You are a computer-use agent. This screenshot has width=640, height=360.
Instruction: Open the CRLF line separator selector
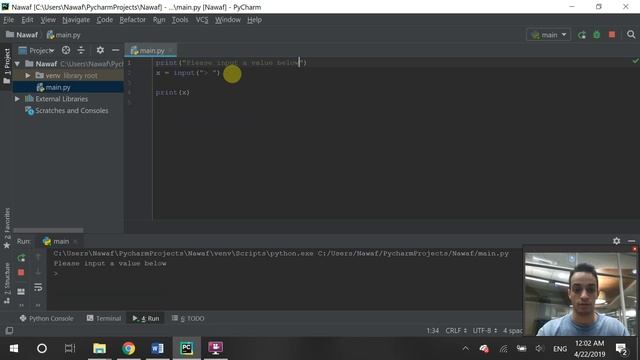point(456,331)
